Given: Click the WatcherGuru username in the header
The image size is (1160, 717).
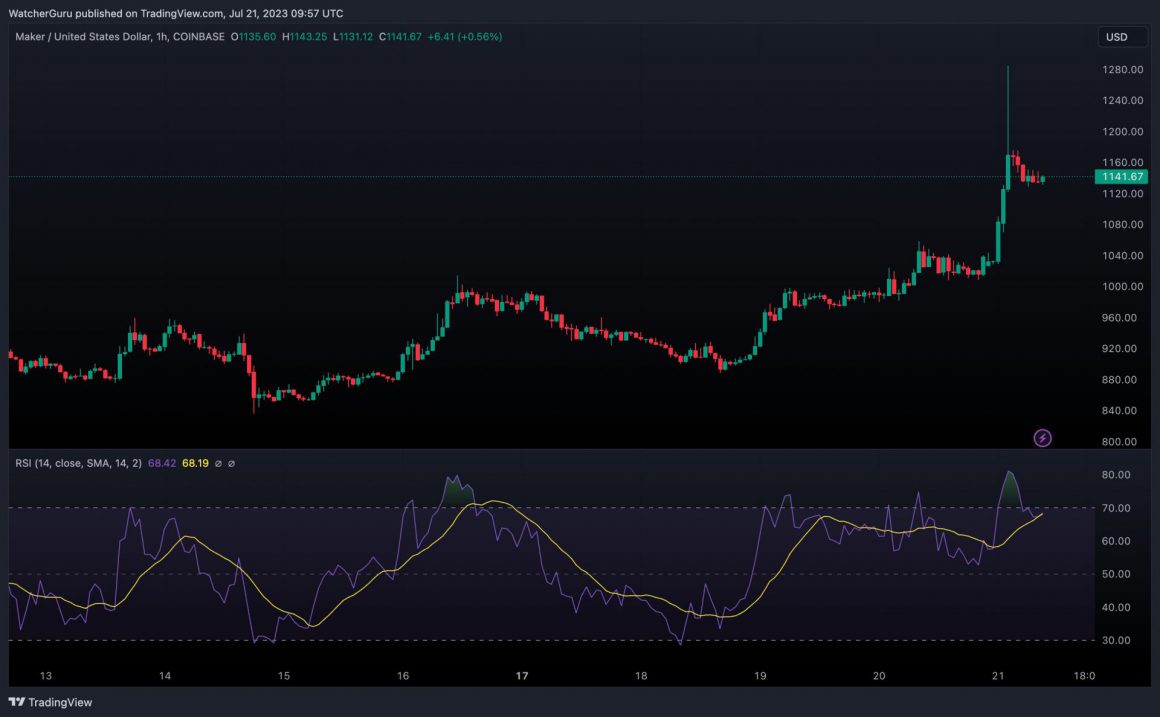Looking at the screenshot, I should click(40, 13).
